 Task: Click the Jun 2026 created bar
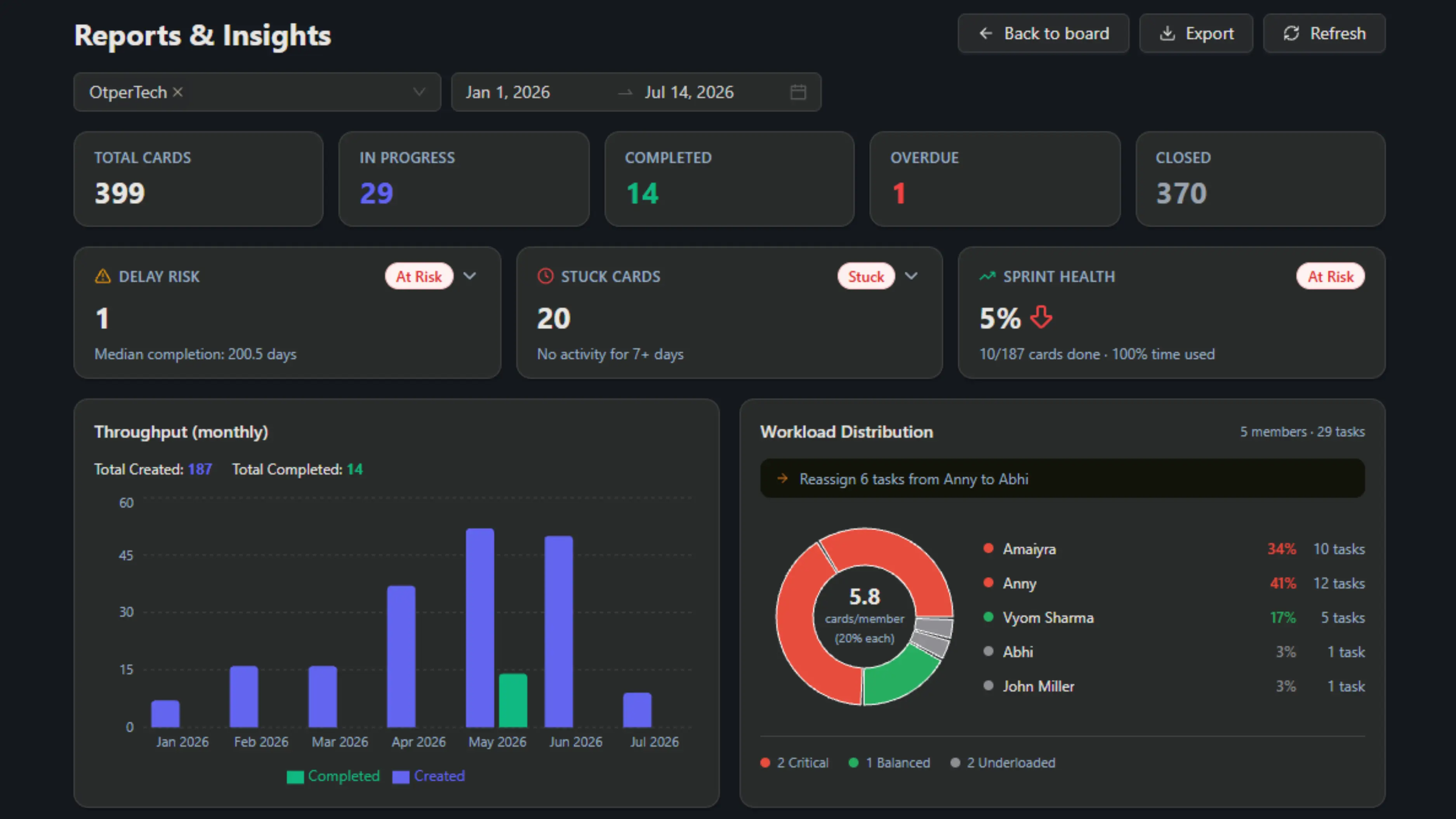558,631
